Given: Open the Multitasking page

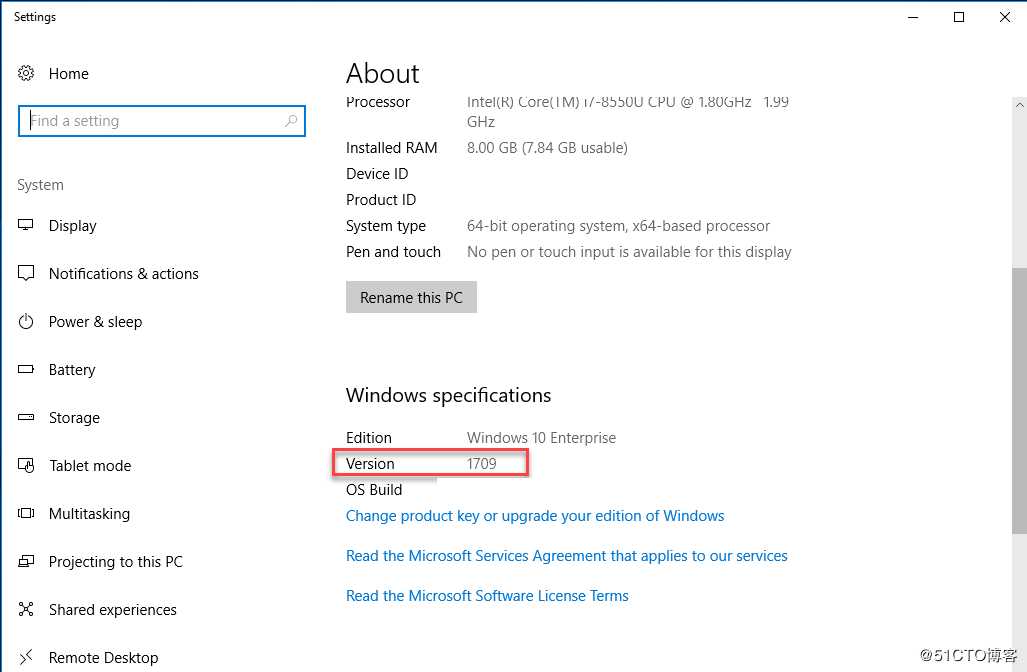Looking at the screenshot, I should pyautogui.click(x=90, y=513).
